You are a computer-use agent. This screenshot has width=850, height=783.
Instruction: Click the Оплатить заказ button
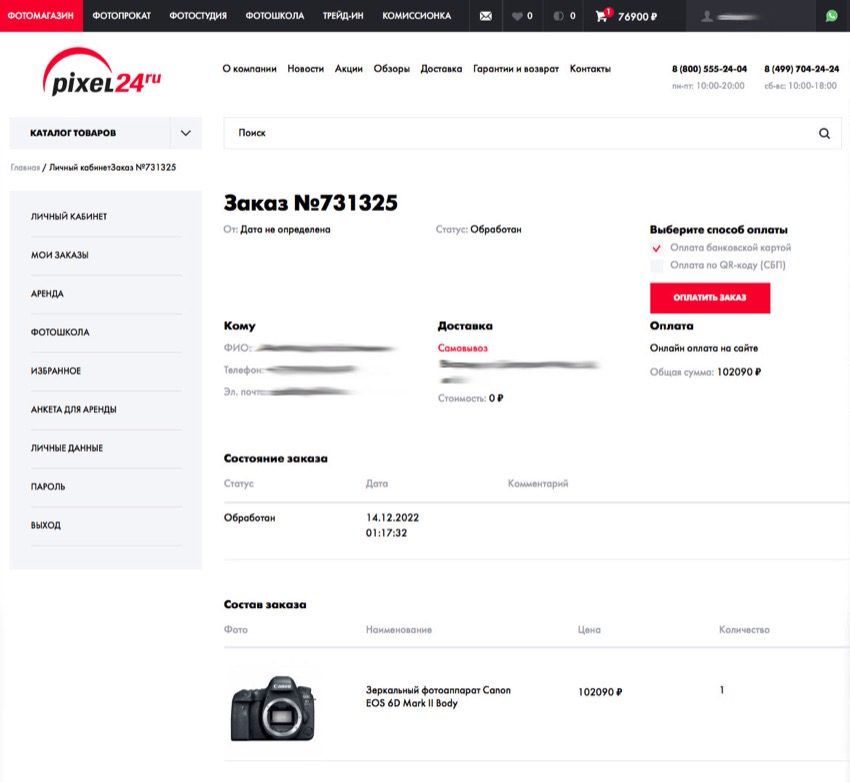710,298
